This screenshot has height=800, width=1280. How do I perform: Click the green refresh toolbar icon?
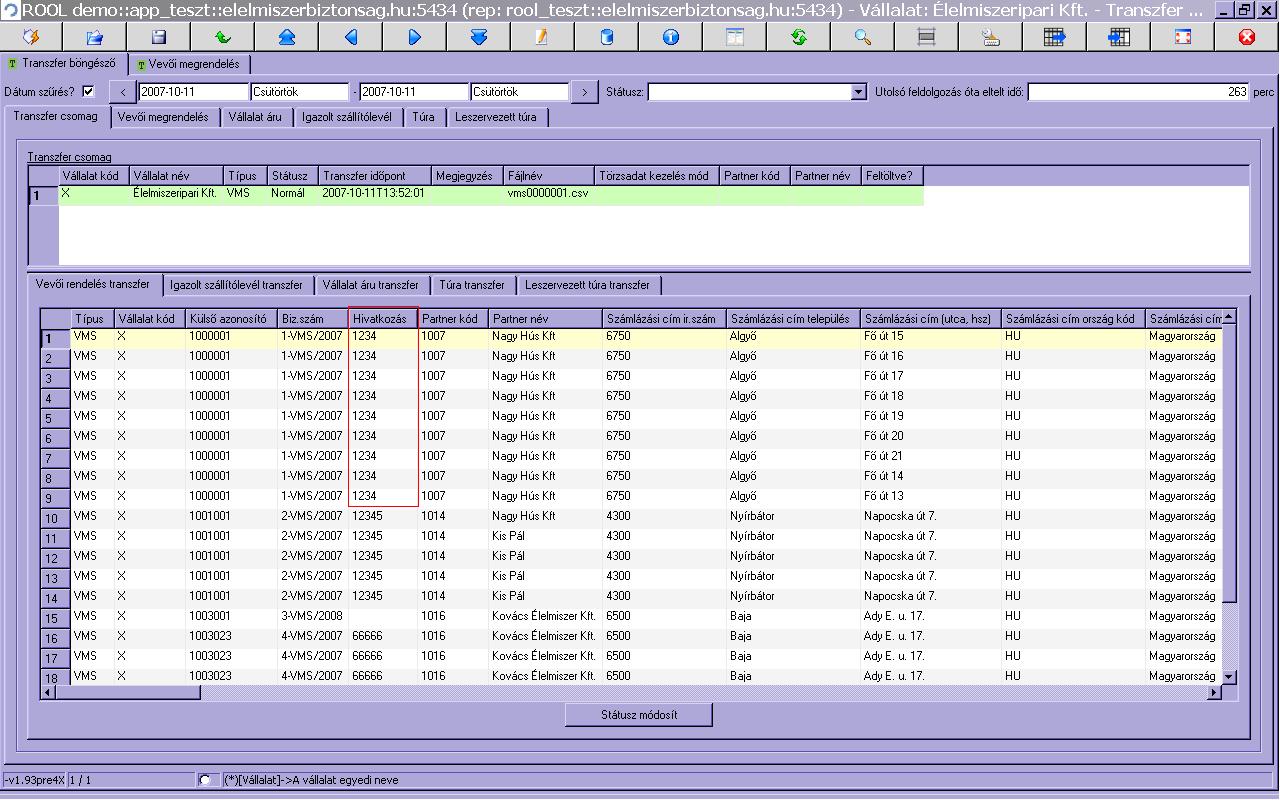pos(799,37)
